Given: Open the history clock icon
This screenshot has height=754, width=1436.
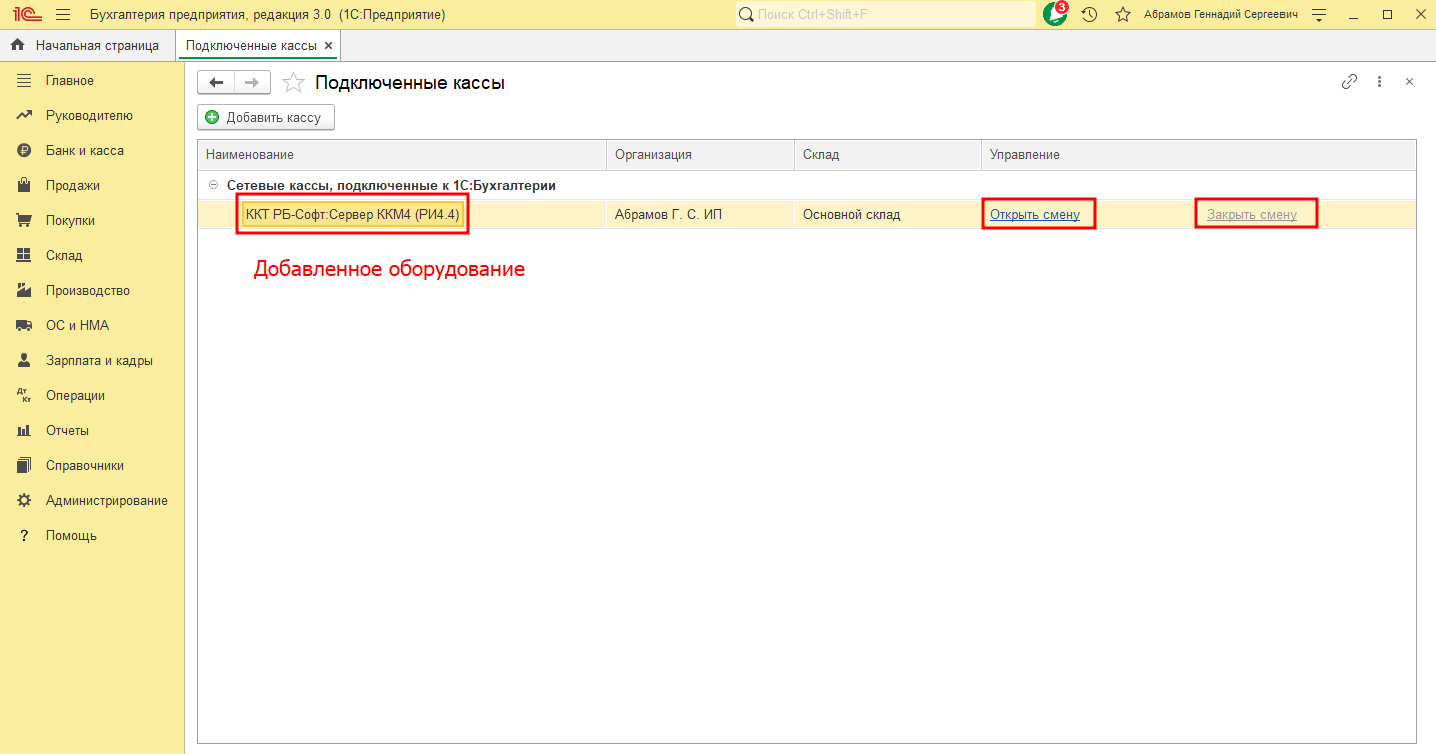Looking at the screenshot, I should point(1090,15).
